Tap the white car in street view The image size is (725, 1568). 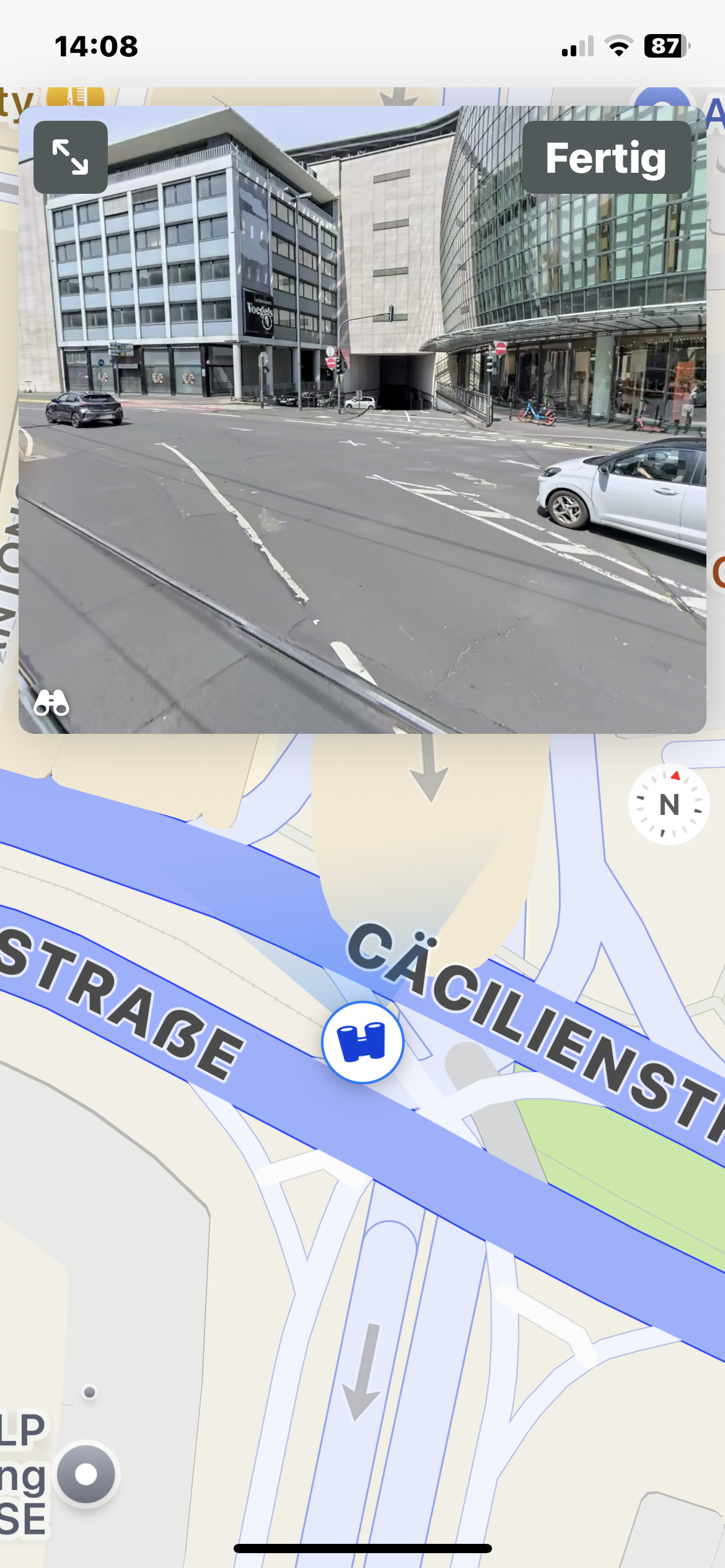click(622, 492)
